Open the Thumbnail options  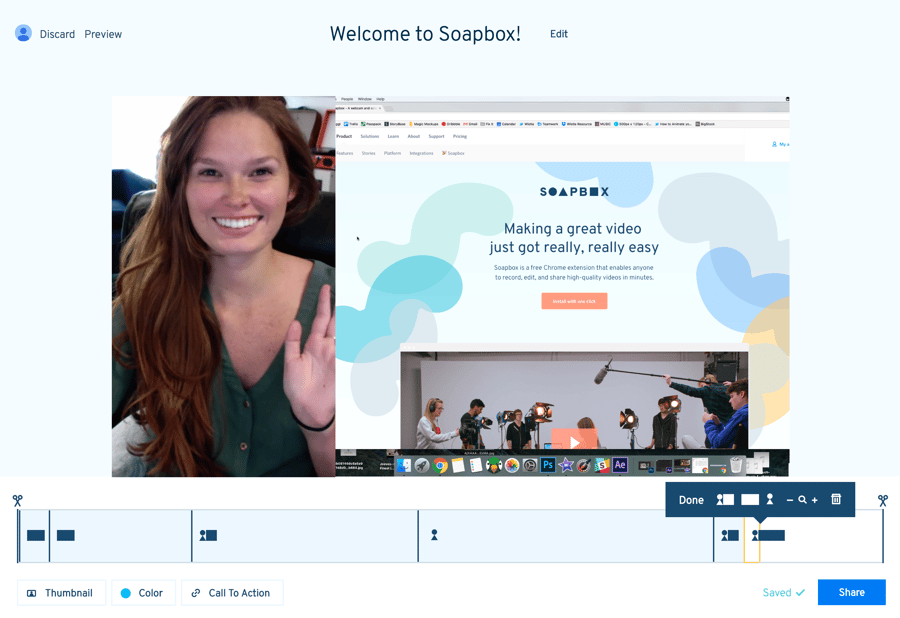point(61,593)
